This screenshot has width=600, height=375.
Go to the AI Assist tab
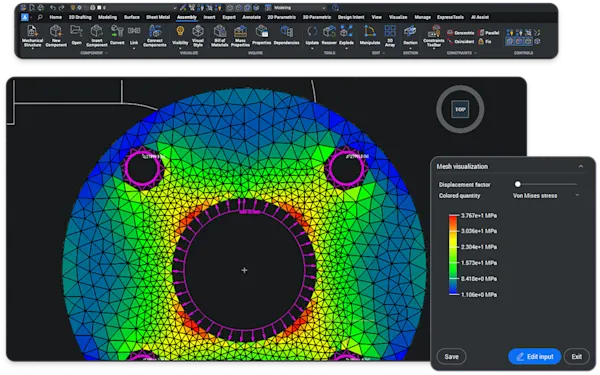click(480, 17)
